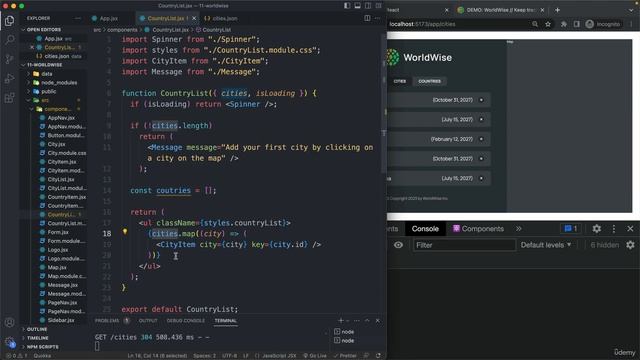This screenshot has width=640, height=360.
Task: Open Chrome tab search dropdown arrow
Action: pos(631,10)
